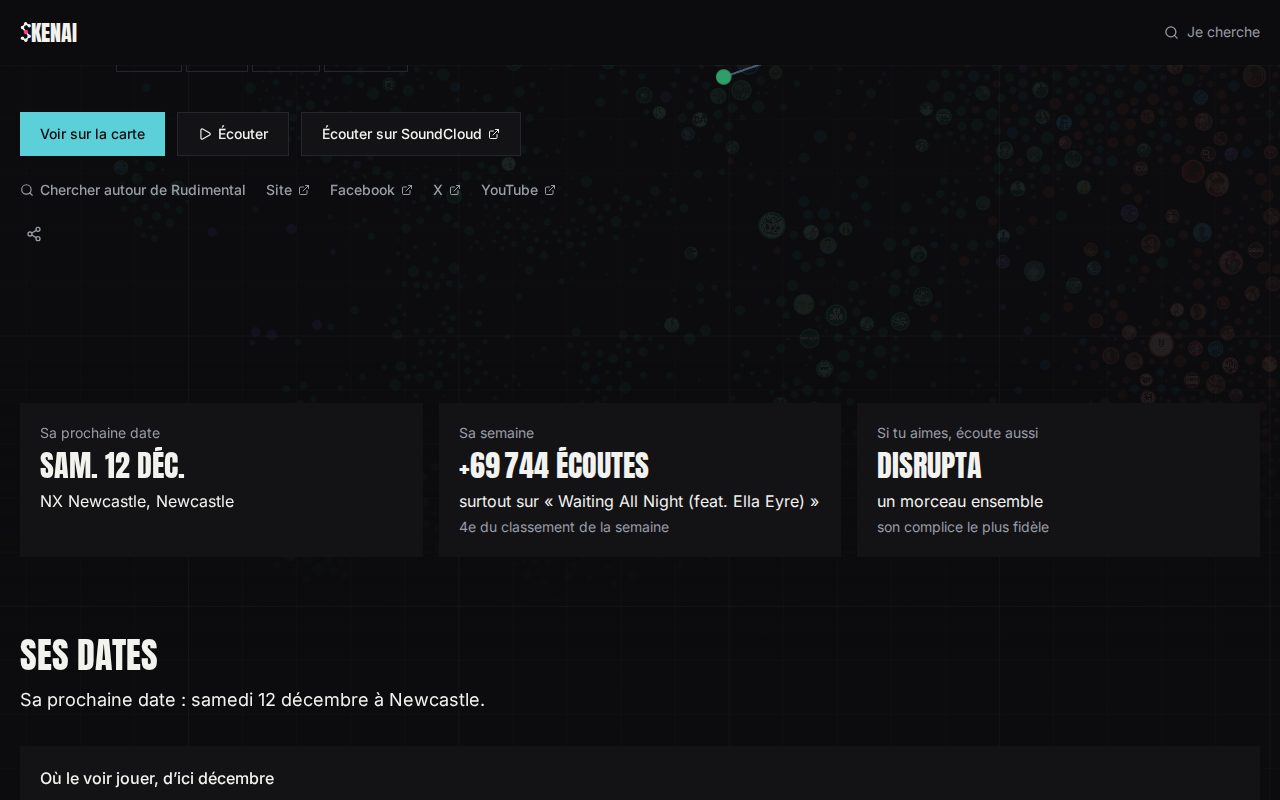Click the "SES DATES" heading
Viewport: 1280px width, 800px height.
[x=89, y=656]
